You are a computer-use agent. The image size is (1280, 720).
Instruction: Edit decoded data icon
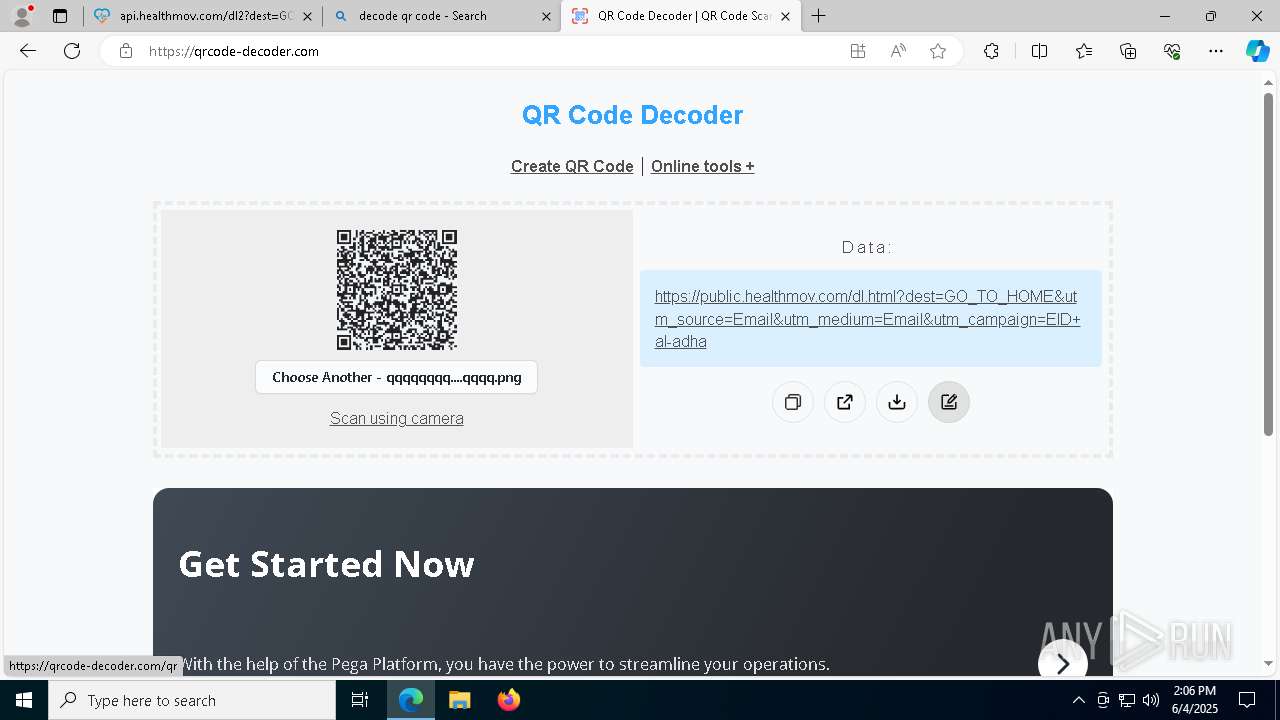pyautogui.click(x=949, y=402)
